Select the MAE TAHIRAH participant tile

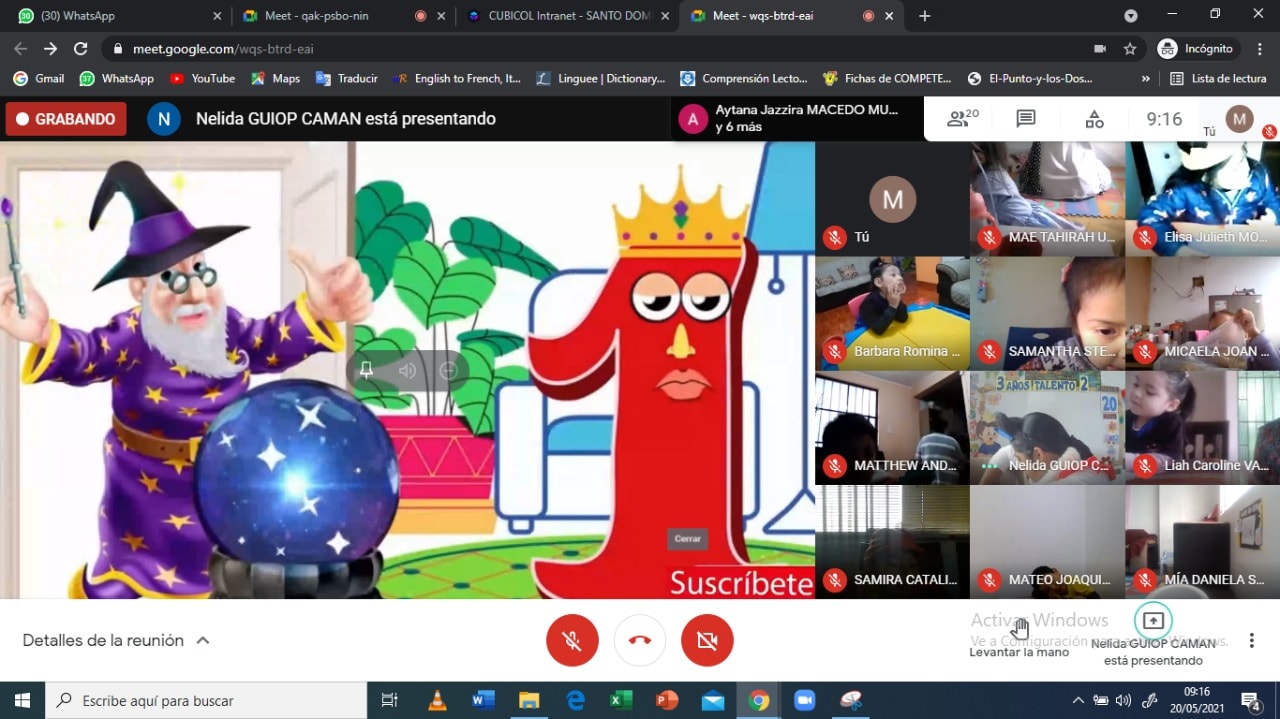pos(1047,198)
